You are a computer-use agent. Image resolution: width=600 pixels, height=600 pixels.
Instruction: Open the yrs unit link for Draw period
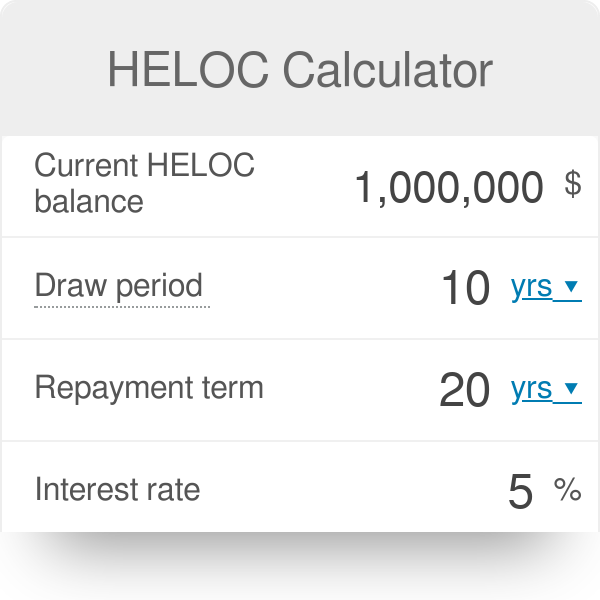click(531, 287)
